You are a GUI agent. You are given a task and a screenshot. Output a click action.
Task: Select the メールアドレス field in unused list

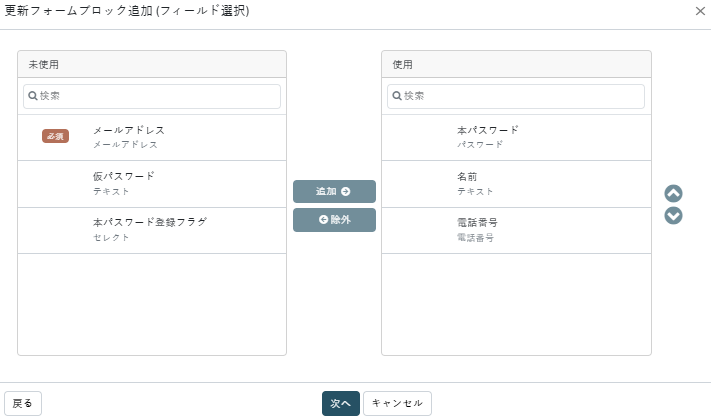(152, 137)
